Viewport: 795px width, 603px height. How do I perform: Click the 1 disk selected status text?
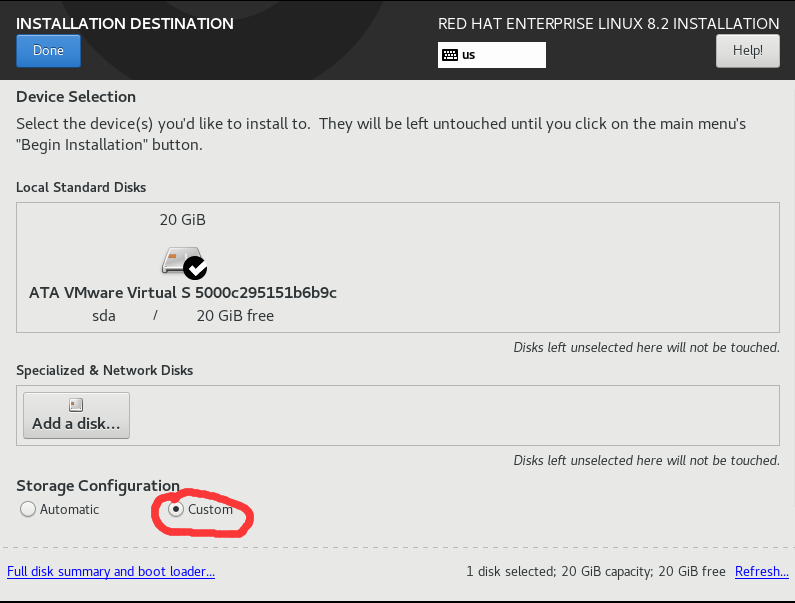(x=511, y=572)
